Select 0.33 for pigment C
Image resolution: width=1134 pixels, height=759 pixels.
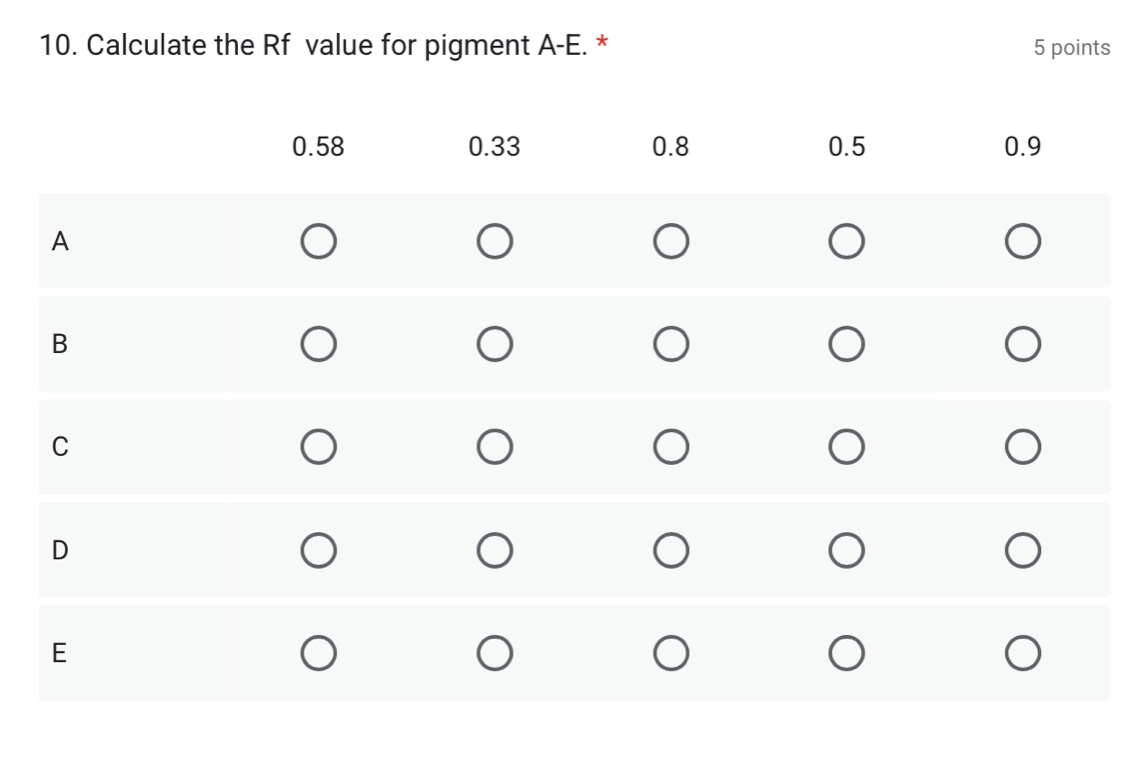[x=494, y=447]
